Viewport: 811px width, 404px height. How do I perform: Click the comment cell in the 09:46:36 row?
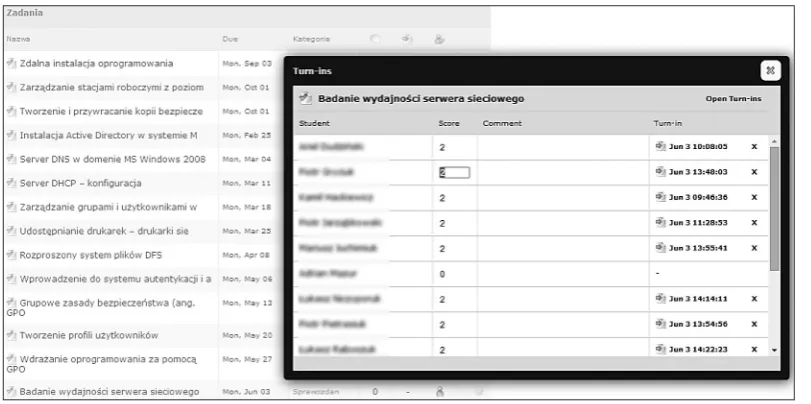563,198
